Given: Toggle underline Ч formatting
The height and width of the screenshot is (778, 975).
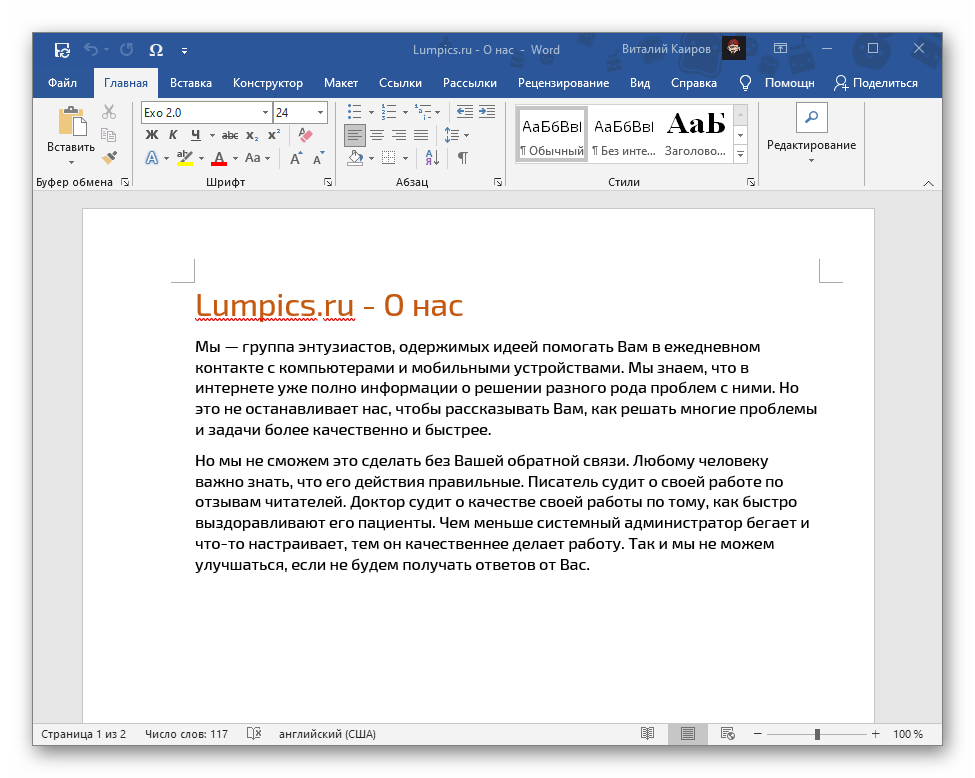Looking at the screenshot, I should pos(196,135).
